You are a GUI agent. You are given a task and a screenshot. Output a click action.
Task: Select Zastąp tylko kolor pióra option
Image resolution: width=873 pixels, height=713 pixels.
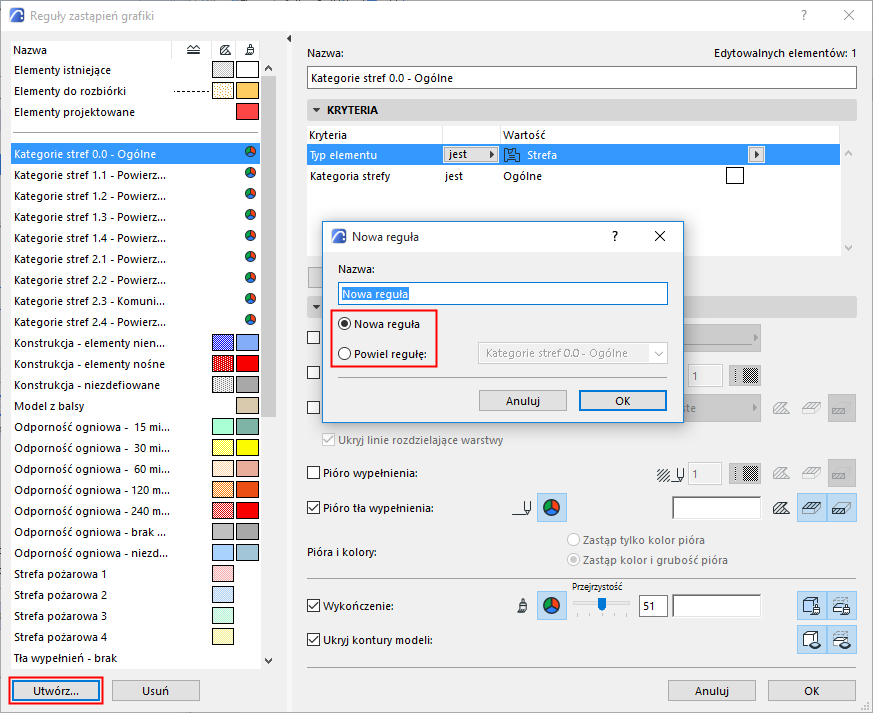573,539
